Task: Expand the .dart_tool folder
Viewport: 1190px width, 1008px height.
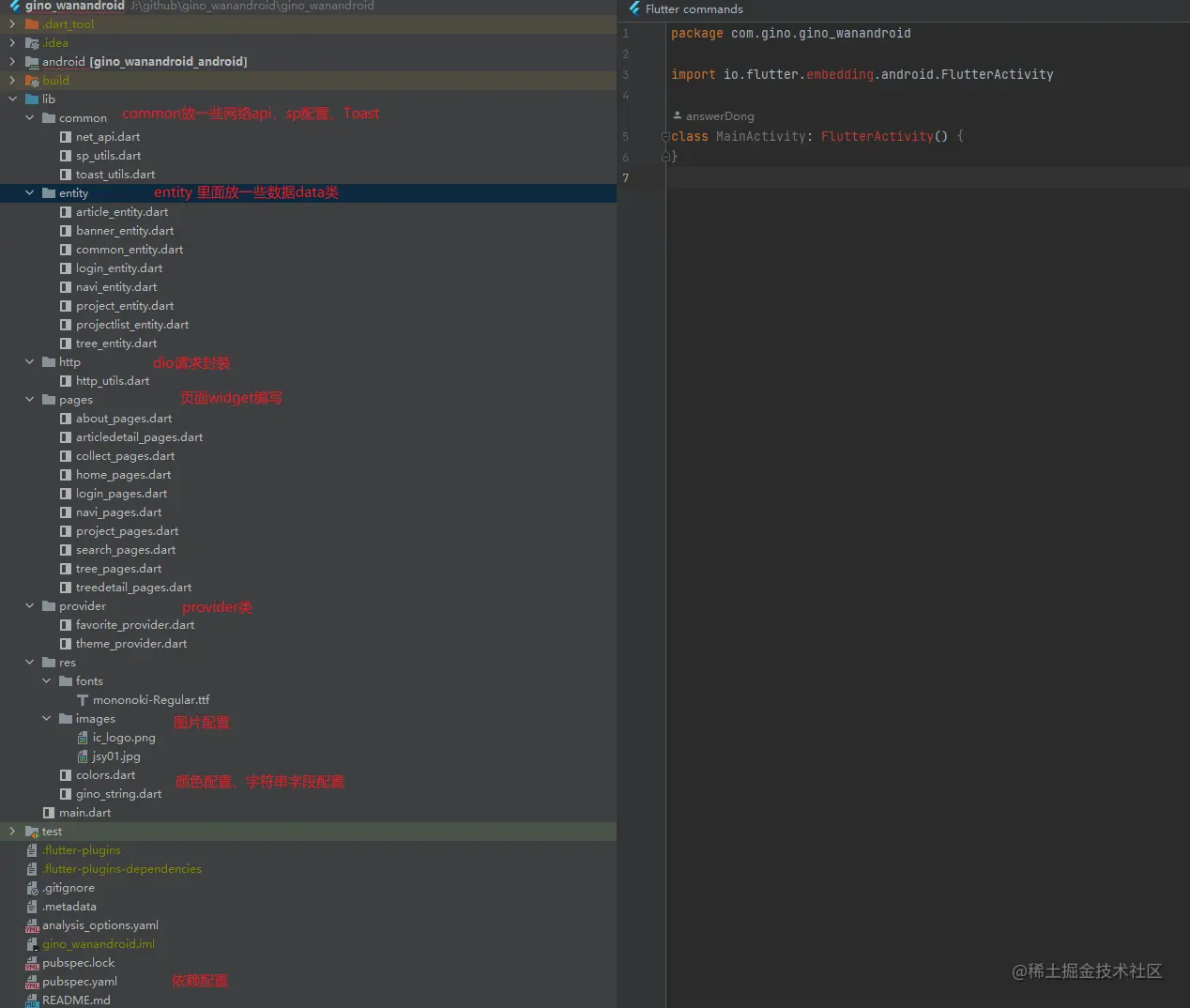Action: pos(12,24)
